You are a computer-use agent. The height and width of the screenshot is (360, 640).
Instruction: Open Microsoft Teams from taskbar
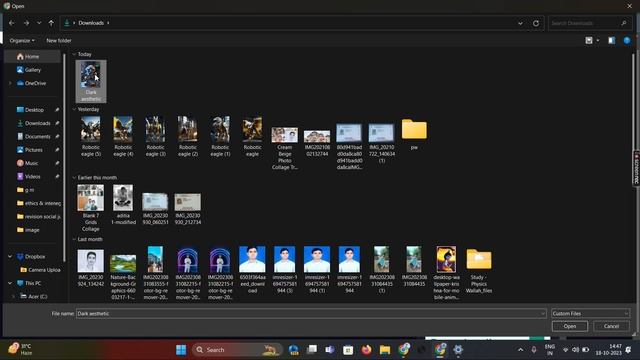click(x=330, y=350)
